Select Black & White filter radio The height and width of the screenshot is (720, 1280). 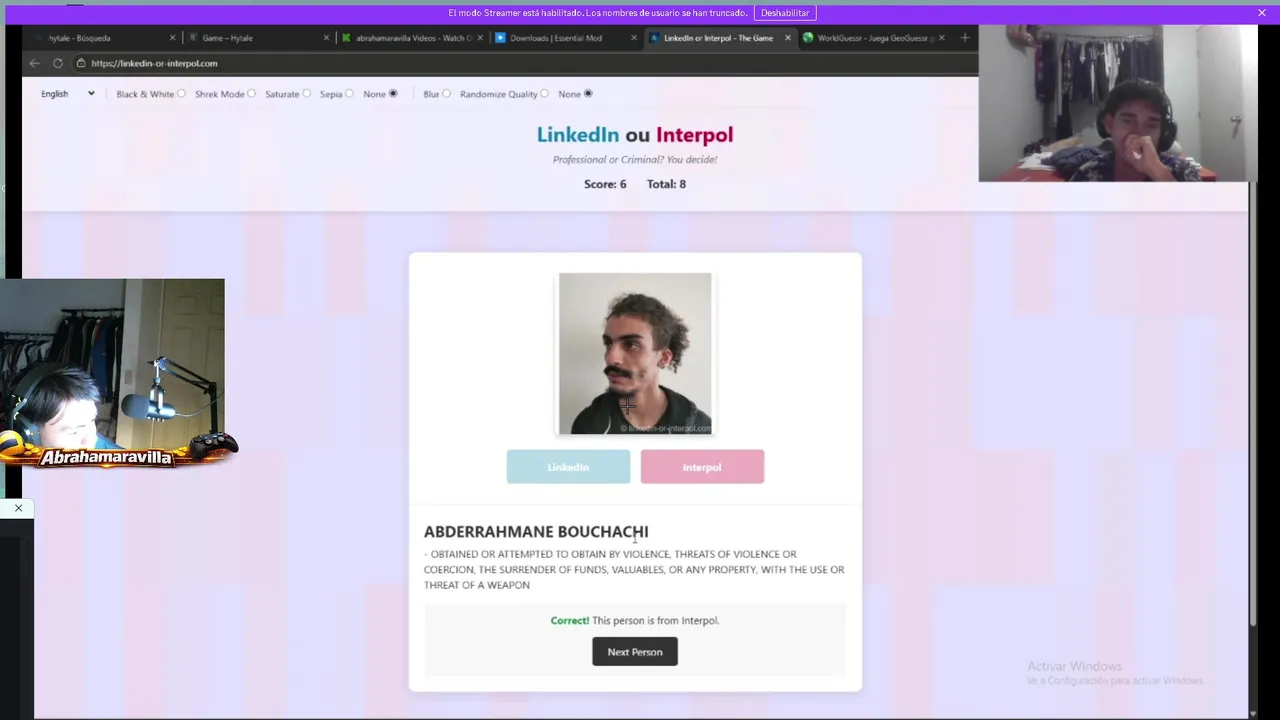click(x=181, y=94)
